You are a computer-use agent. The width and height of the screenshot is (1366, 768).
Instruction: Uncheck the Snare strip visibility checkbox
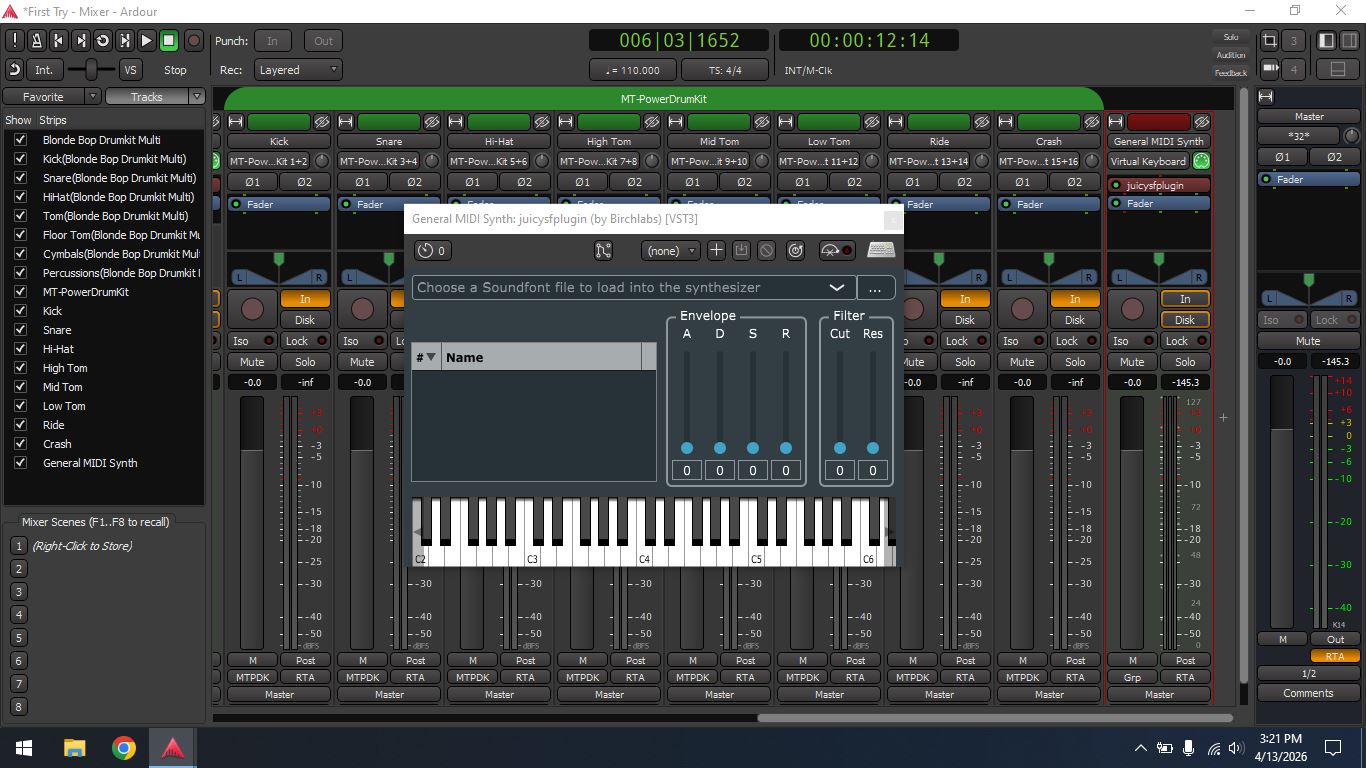coord(20,330)
